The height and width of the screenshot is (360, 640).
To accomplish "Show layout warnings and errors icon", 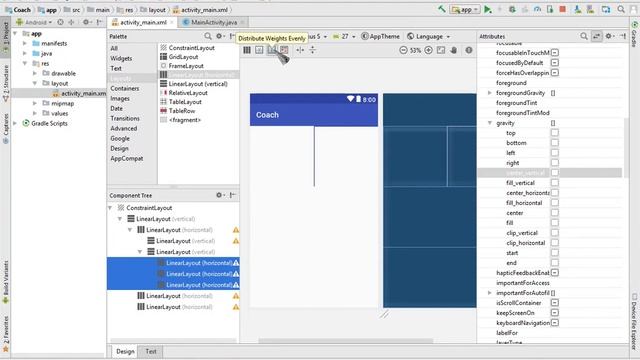I will (x=469, y=50).
